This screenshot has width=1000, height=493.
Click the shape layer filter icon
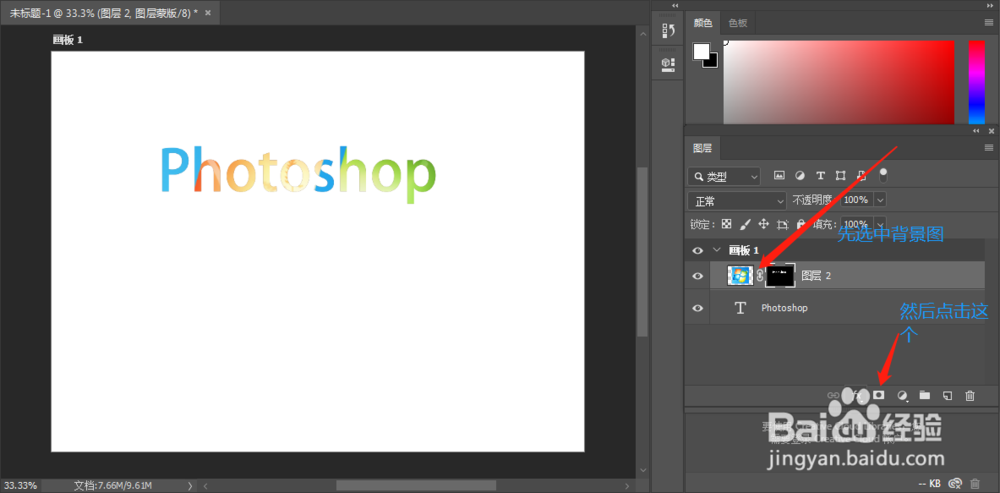841,175
